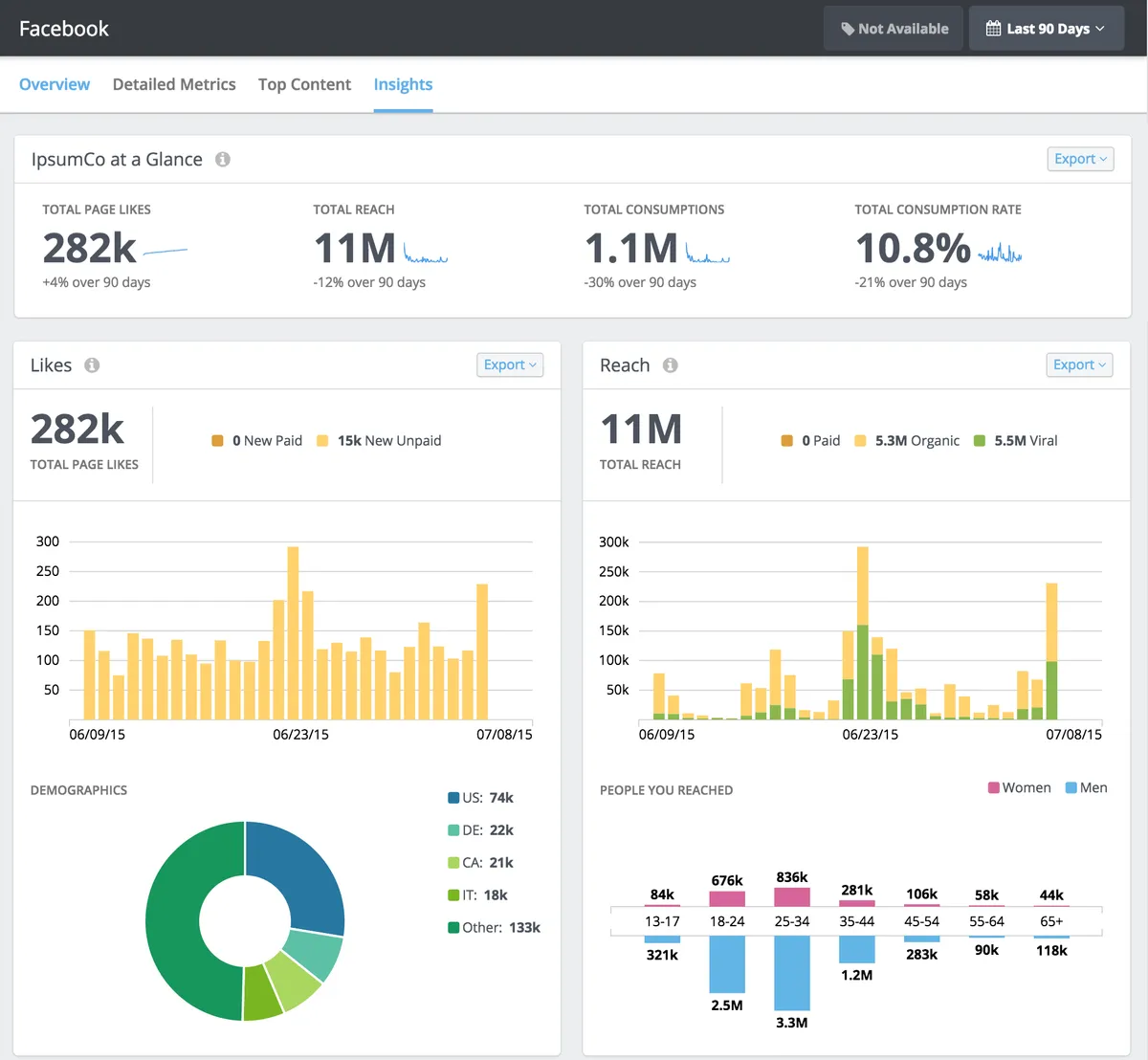Toggle the Men legend in People You Reached
Viewport: 1148px width, 1060px height.
(1087, 787)
